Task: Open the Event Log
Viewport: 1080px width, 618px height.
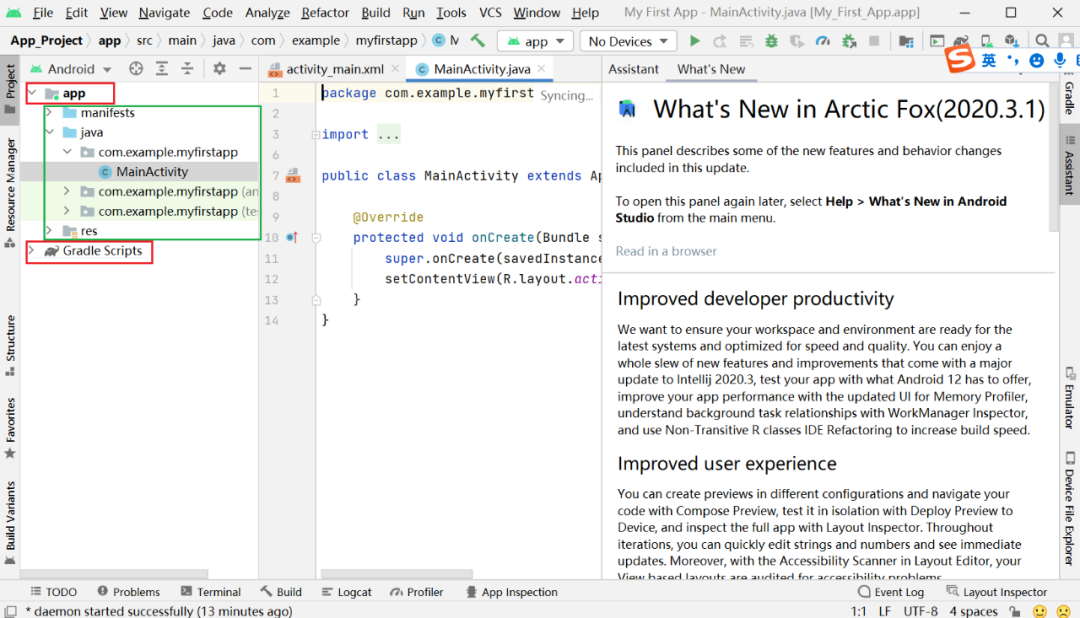Action: click(891, 592)
